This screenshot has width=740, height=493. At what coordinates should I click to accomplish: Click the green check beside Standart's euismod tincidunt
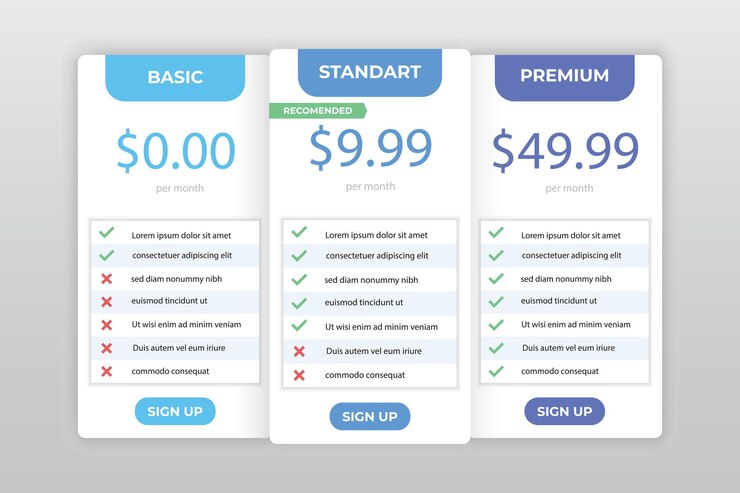[x=299, y=303]
